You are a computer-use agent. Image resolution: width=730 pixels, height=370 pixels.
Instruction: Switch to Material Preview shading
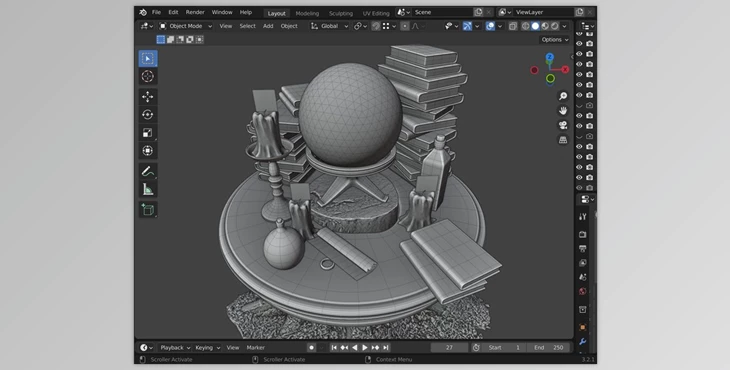point(545,26)
